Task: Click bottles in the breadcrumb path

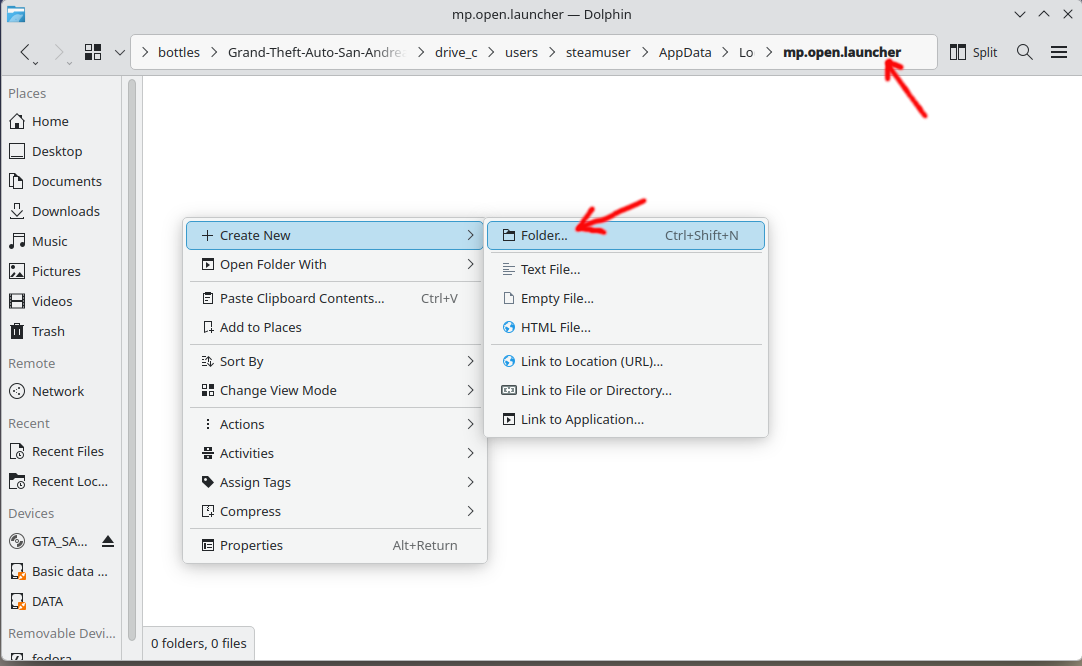Action: click(x=179, y=52)
